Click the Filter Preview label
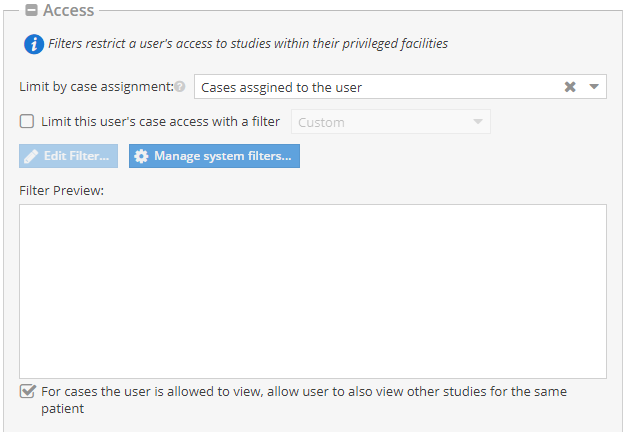 click(61, 190)
